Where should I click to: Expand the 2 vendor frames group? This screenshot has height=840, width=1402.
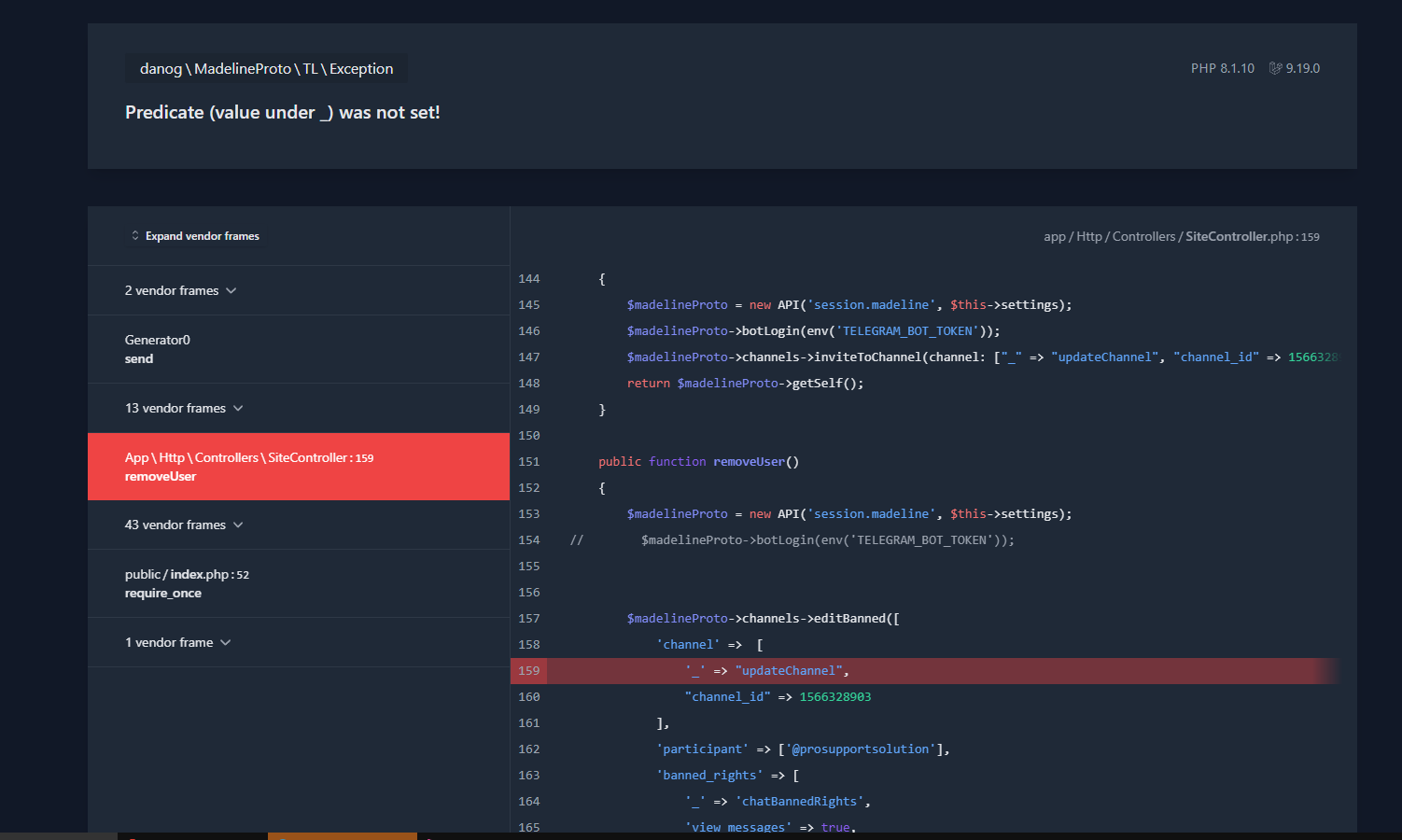point(180,290)
